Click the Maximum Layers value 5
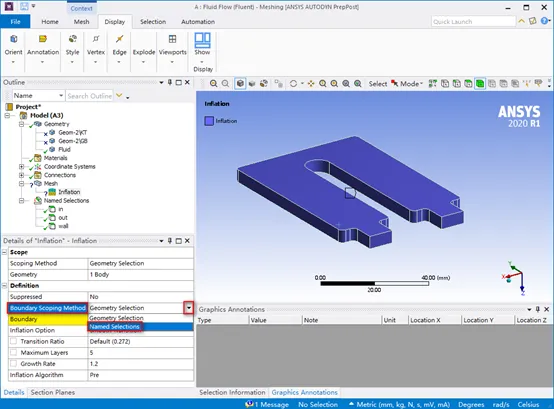 coord(140,352)
